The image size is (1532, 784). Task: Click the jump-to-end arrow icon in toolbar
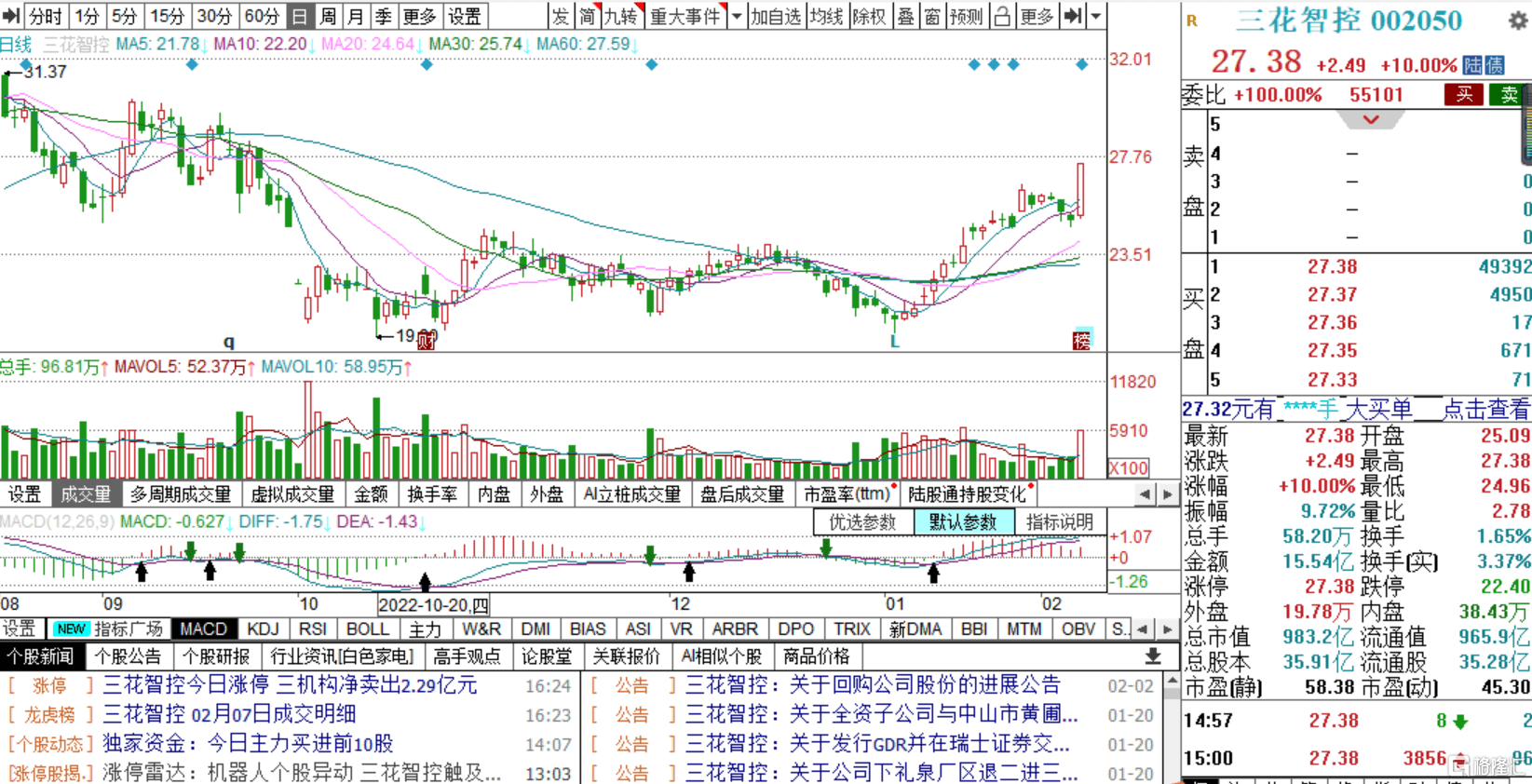click(x=1073, y=16)
